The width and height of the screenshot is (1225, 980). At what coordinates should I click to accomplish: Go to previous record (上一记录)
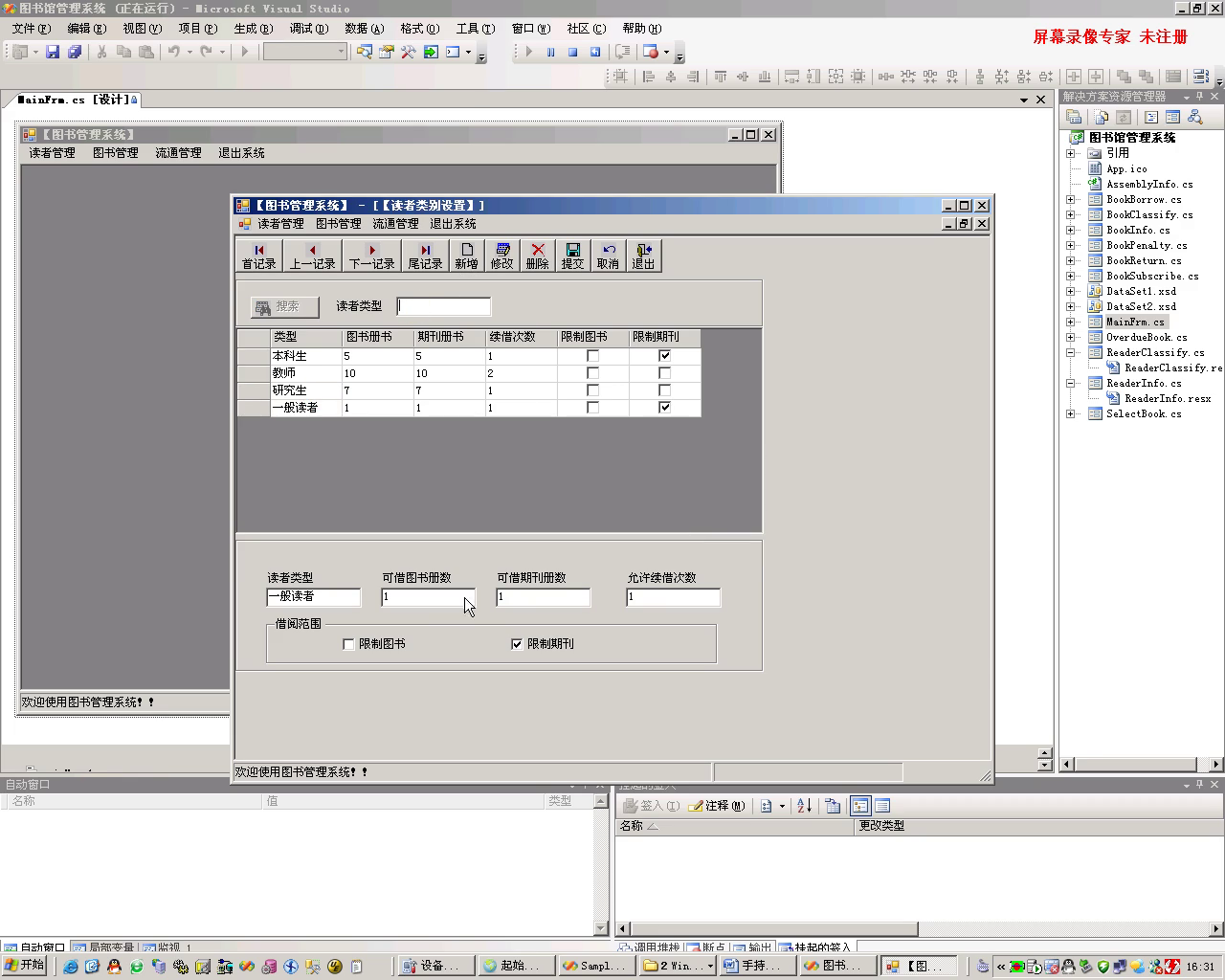point(313,256)
